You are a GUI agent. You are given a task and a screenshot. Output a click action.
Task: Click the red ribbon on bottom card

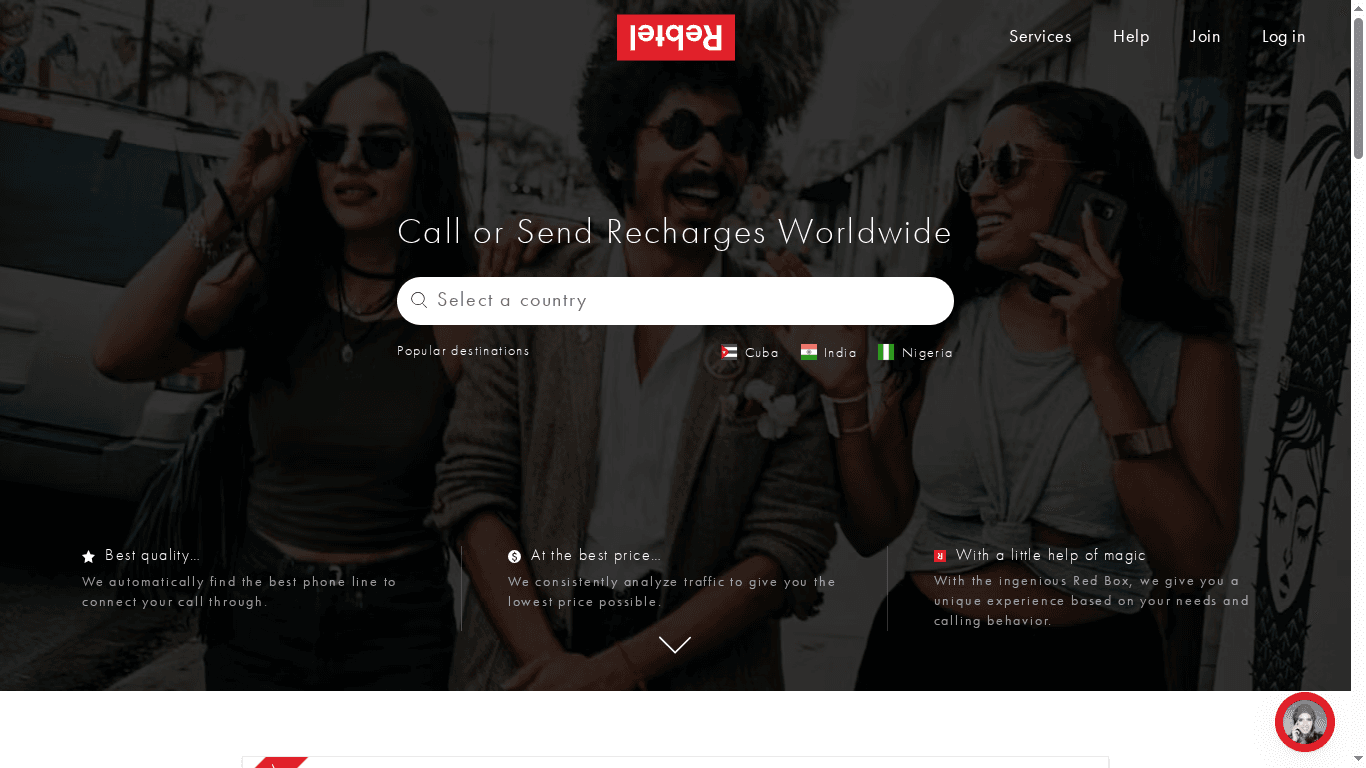(280, 762)
